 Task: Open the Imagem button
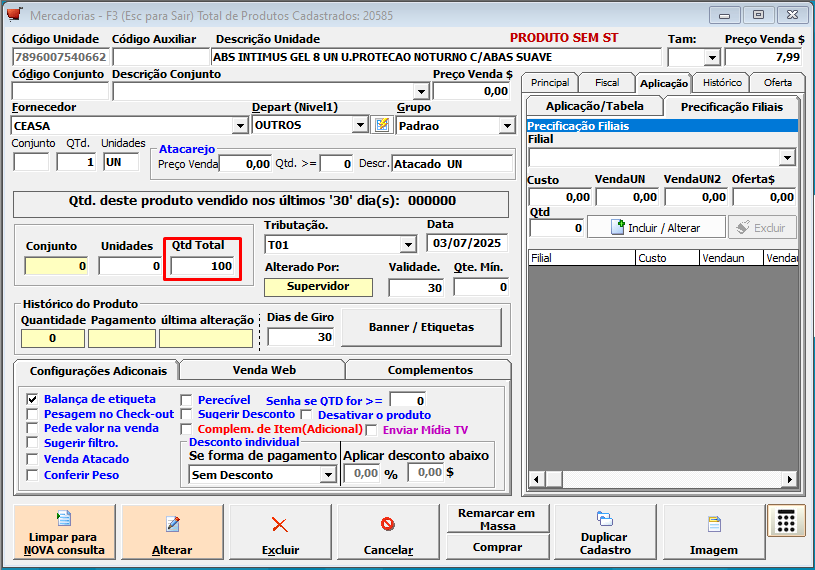point(713,532)
